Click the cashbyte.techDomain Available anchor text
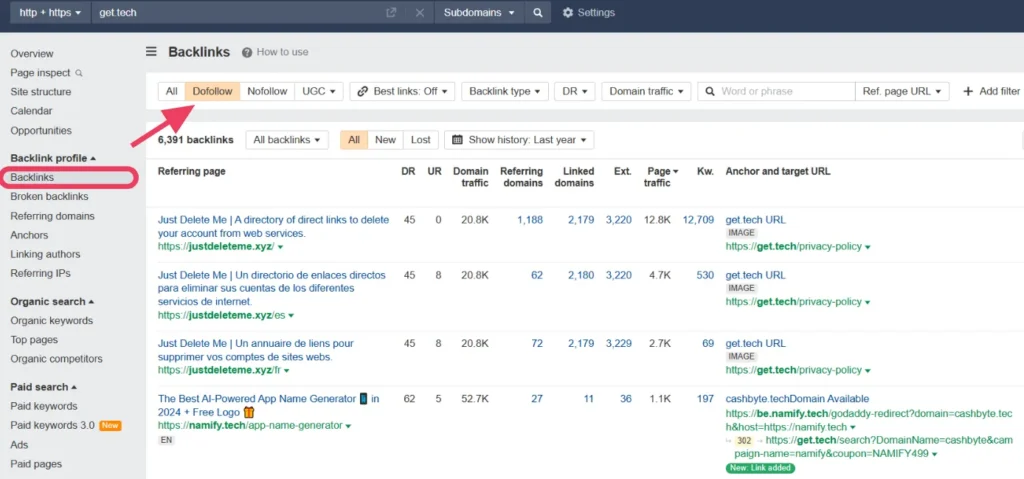This screenshot has width=1024, height=479. pos(797,399)
